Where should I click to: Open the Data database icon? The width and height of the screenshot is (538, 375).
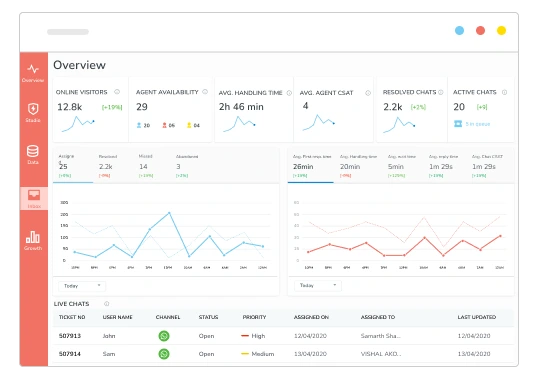point(33,151)
